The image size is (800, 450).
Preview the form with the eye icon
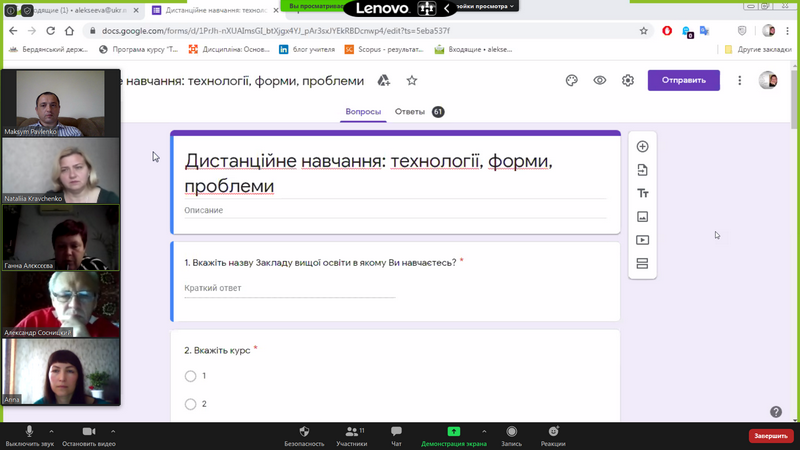coord(600,80)
